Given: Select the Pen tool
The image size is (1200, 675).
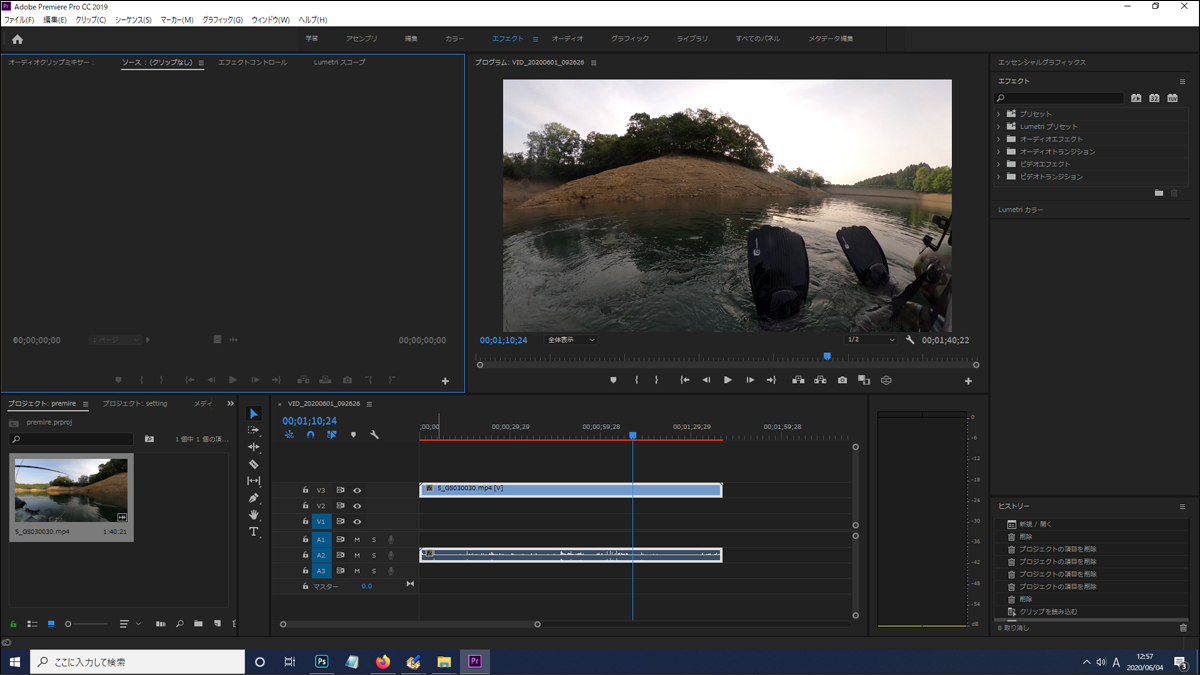Looking at the screenshot, I should [254, 498].
